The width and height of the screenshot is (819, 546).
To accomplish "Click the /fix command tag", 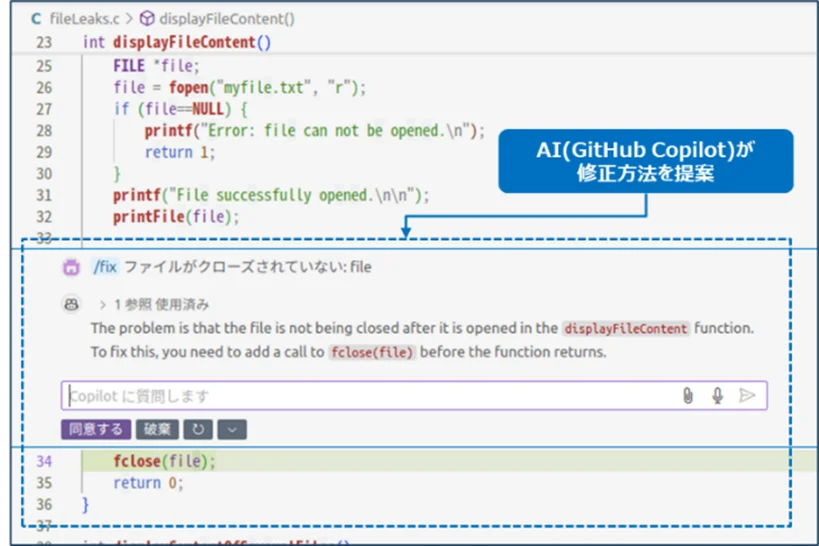I will tap(105, 267).
